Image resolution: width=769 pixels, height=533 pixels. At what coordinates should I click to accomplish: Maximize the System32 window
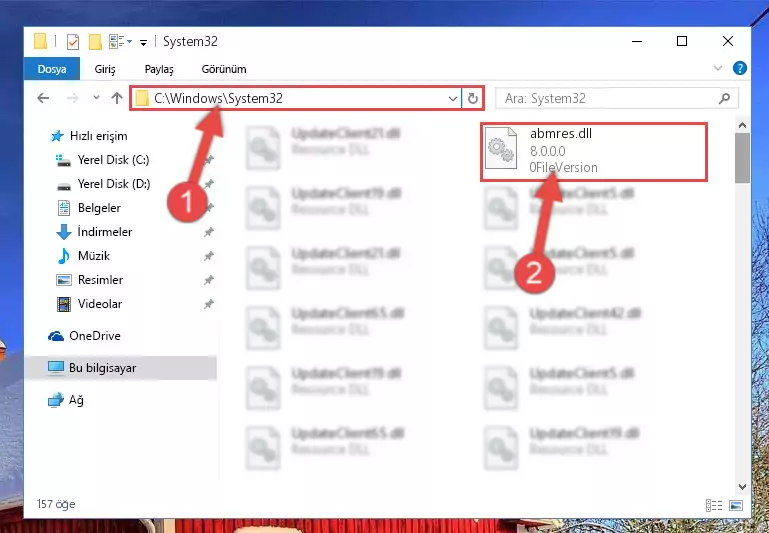(682, 41)
